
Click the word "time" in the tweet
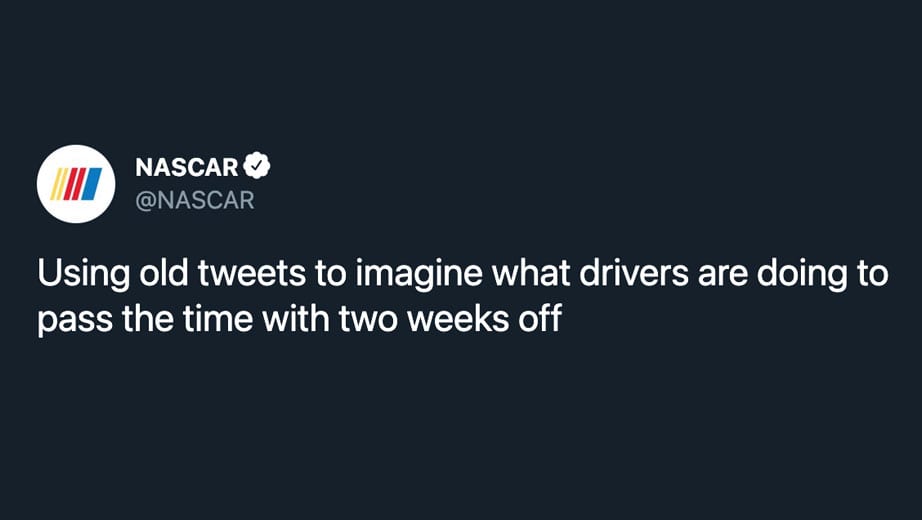217,318
